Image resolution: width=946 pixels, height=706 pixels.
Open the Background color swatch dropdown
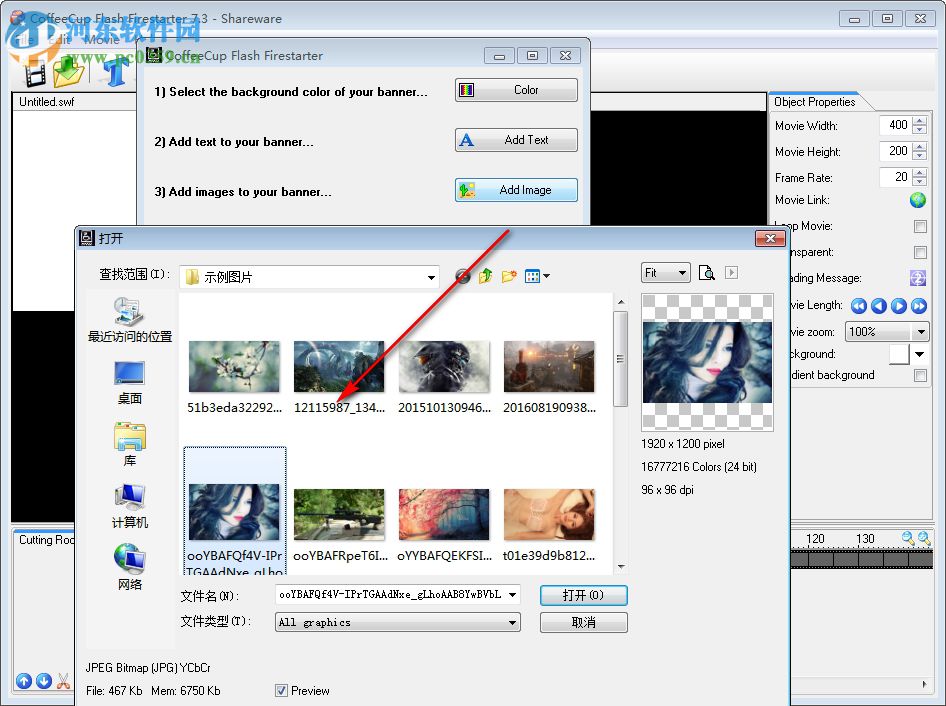click(918, 354)
